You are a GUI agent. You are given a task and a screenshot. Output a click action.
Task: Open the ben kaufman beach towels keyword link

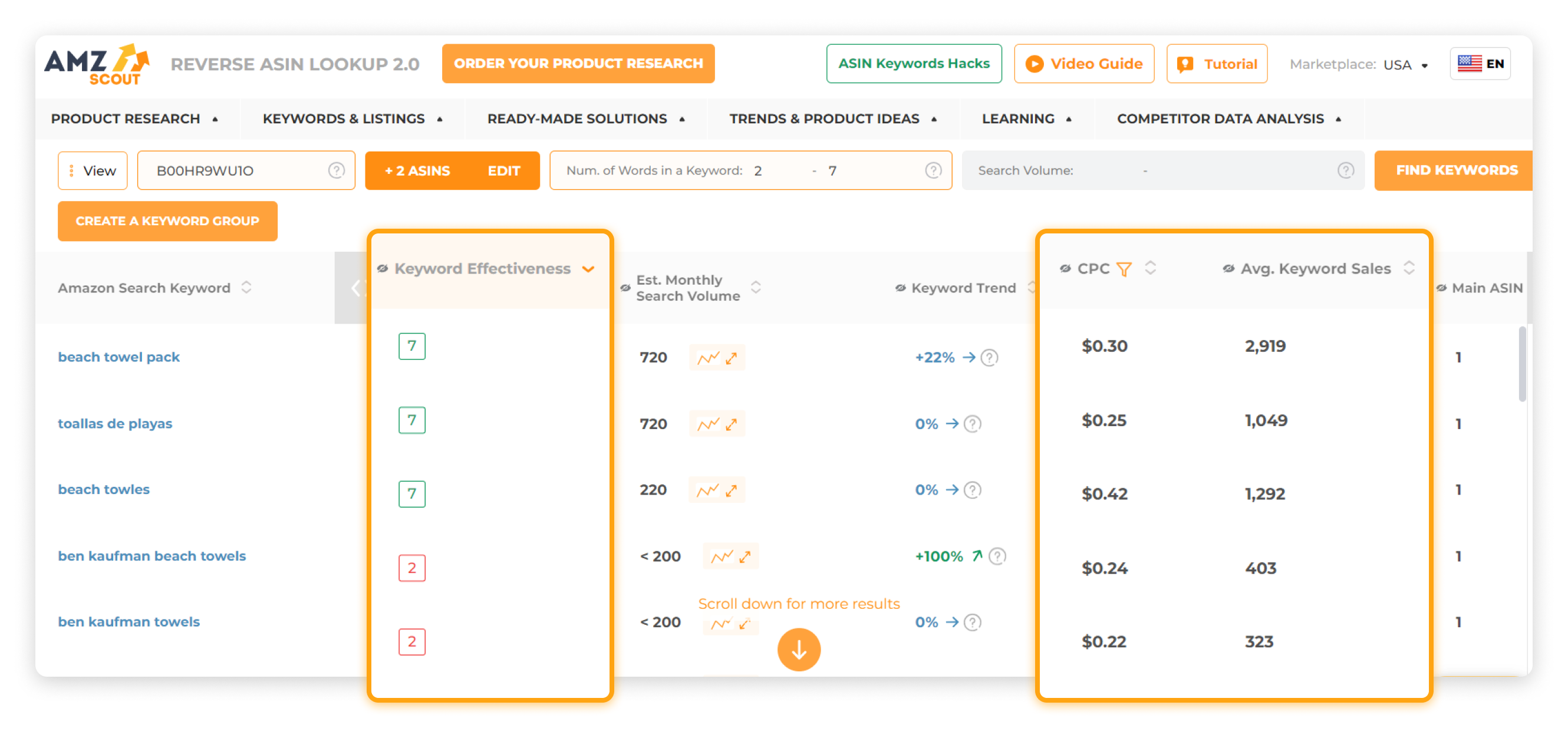coord(151,556)
